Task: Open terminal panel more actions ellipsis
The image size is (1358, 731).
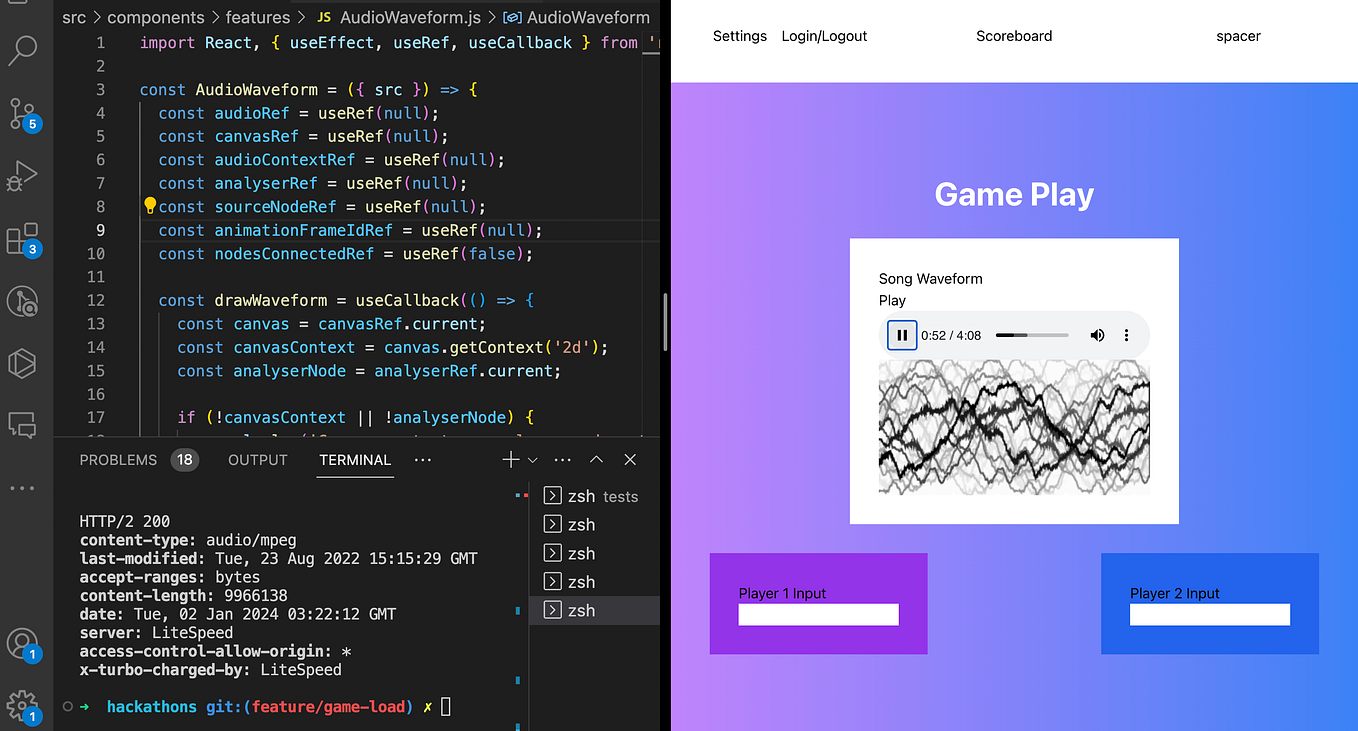Action: pyautogui.click(x=563, y=460)
